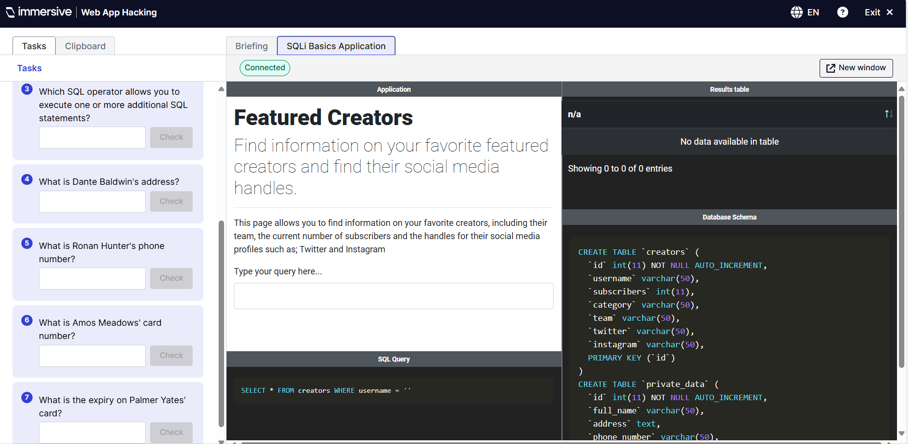Switch to the Clipboard tab

(x=85, y=46)
